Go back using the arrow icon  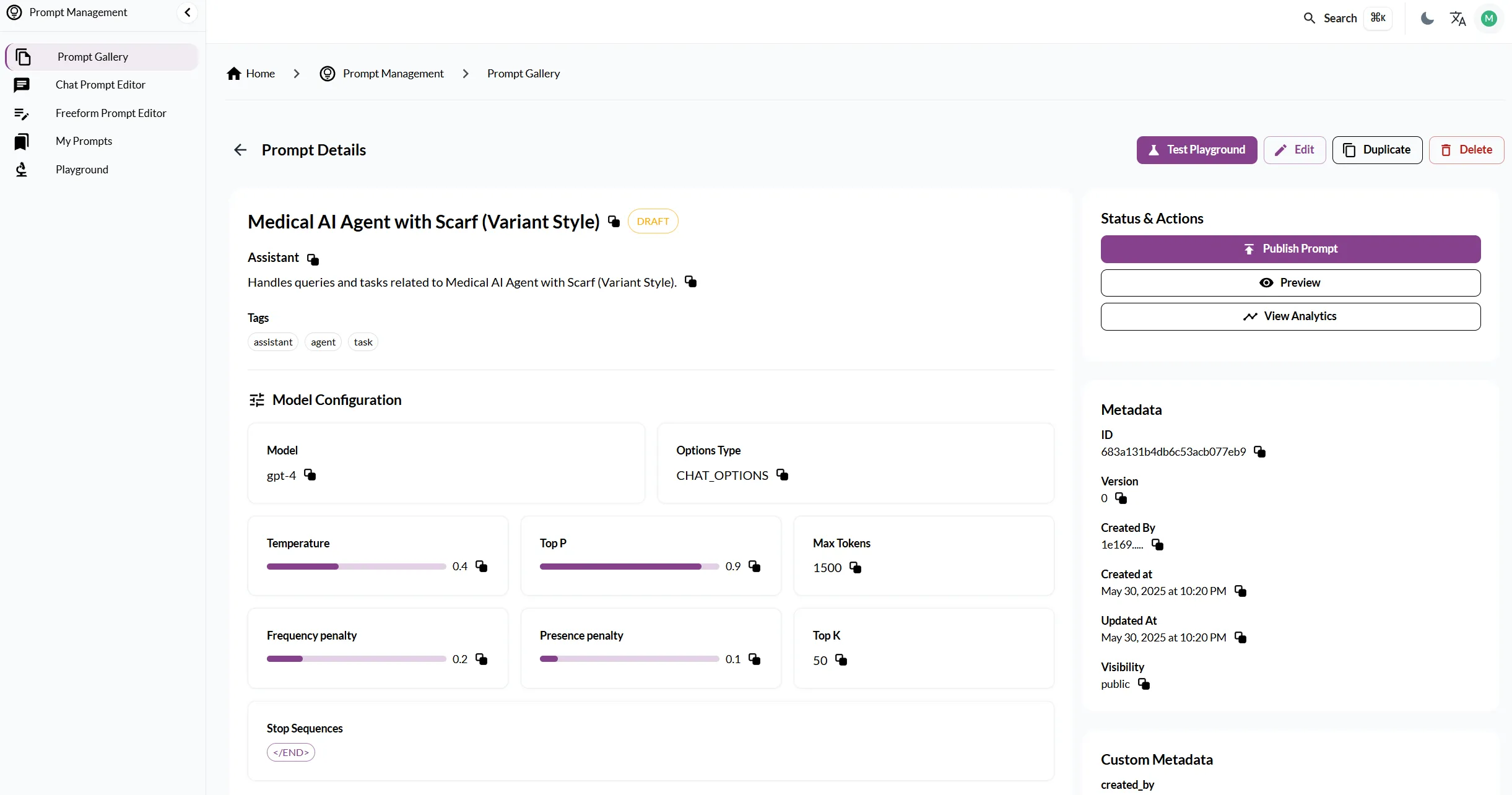(x=240, y=150)
